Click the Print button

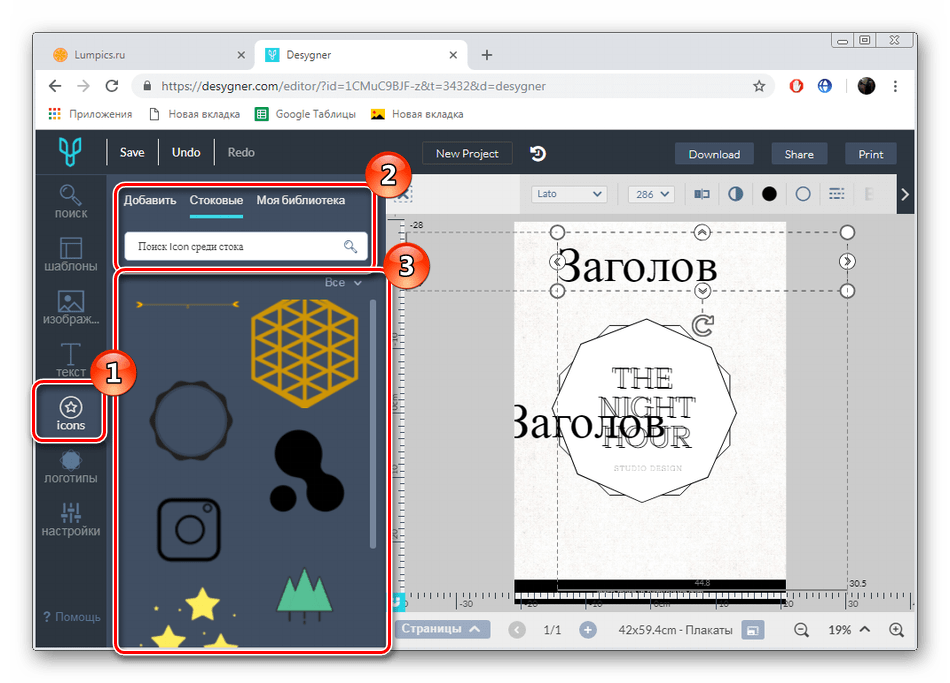point(871,154)
